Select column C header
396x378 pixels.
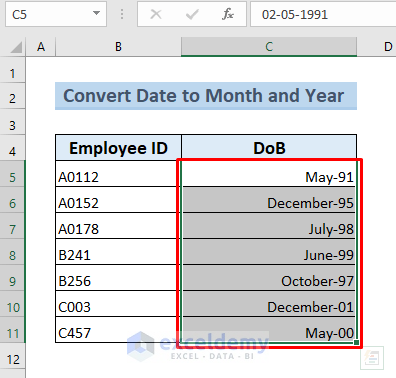(x=269, y=46)
